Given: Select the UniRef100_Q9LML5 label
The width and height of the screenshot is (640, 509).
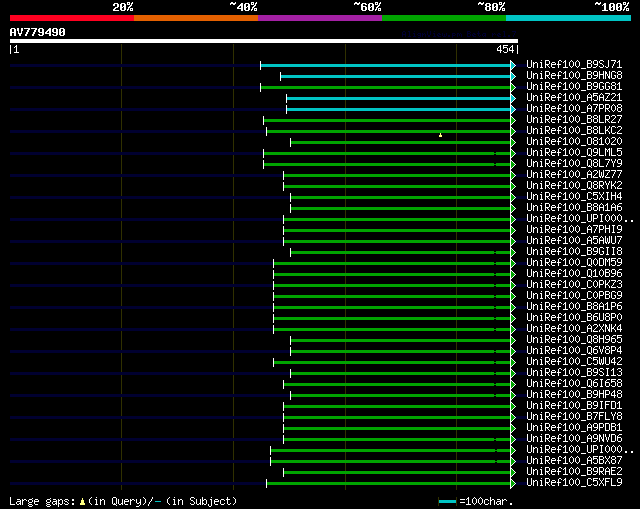Looking at the screenshot, I should click(574, 153).
